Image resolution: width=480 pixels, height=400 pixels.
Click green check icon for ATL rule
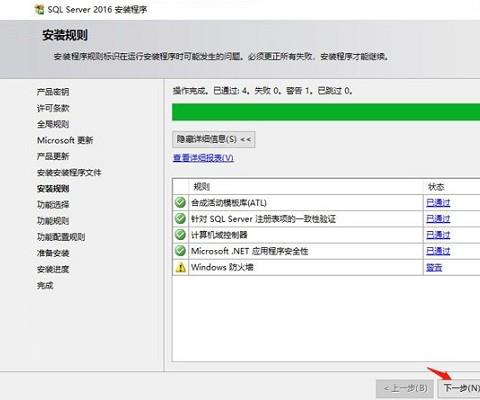tap(180, 202)
